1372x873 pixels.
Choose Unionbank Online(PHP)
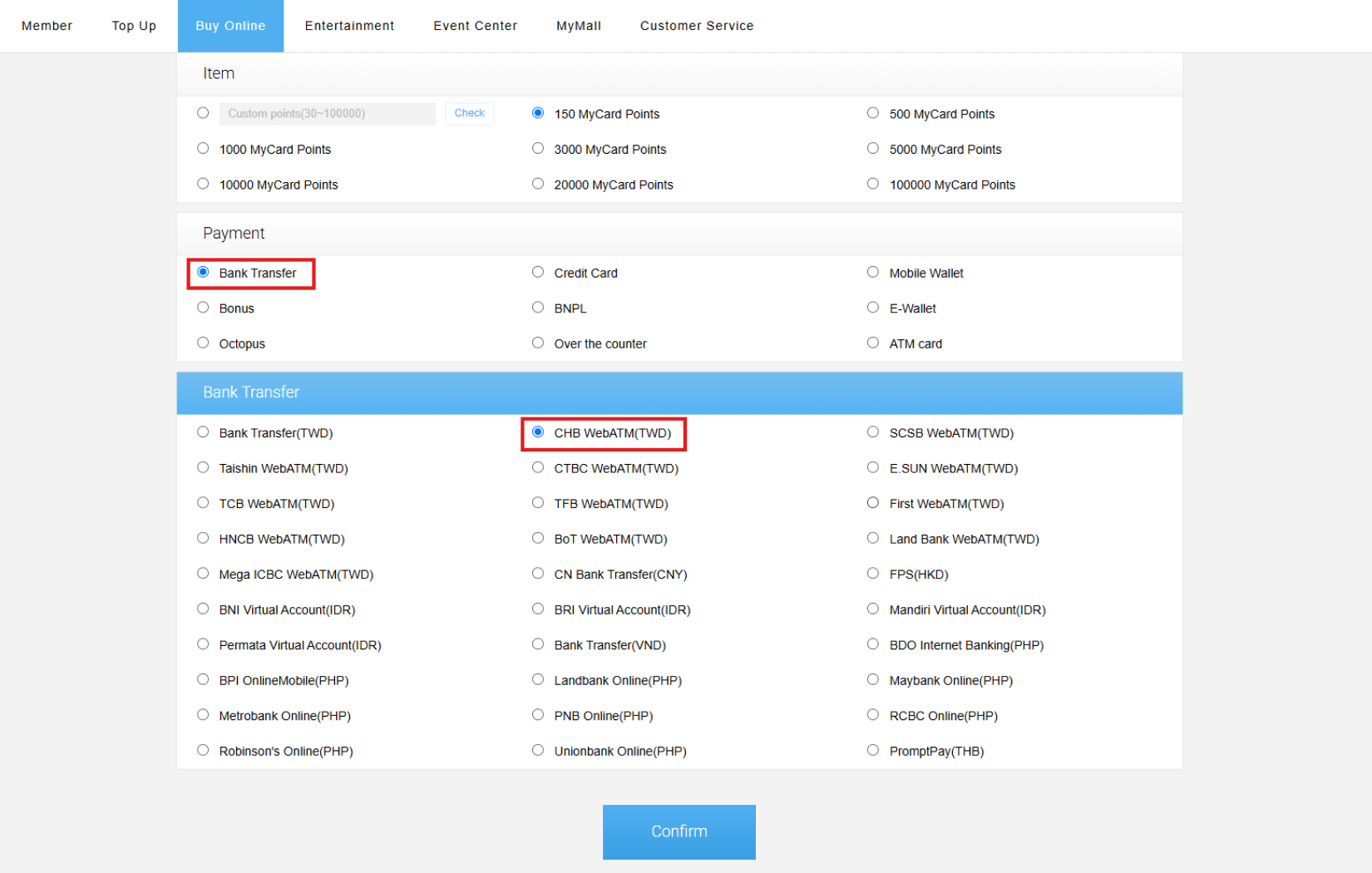(x=538, y=751)
